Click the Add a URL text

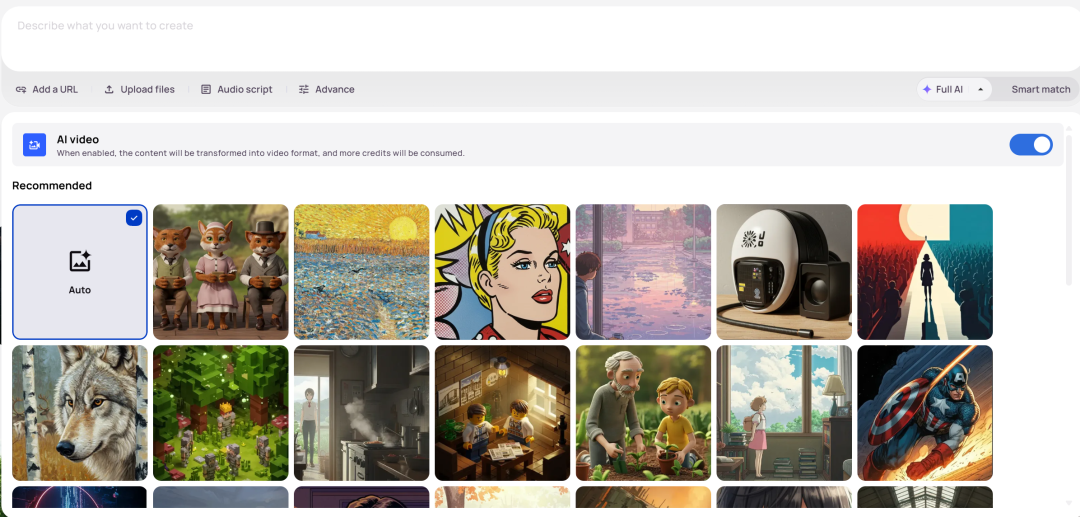click(x=55, y=89)
